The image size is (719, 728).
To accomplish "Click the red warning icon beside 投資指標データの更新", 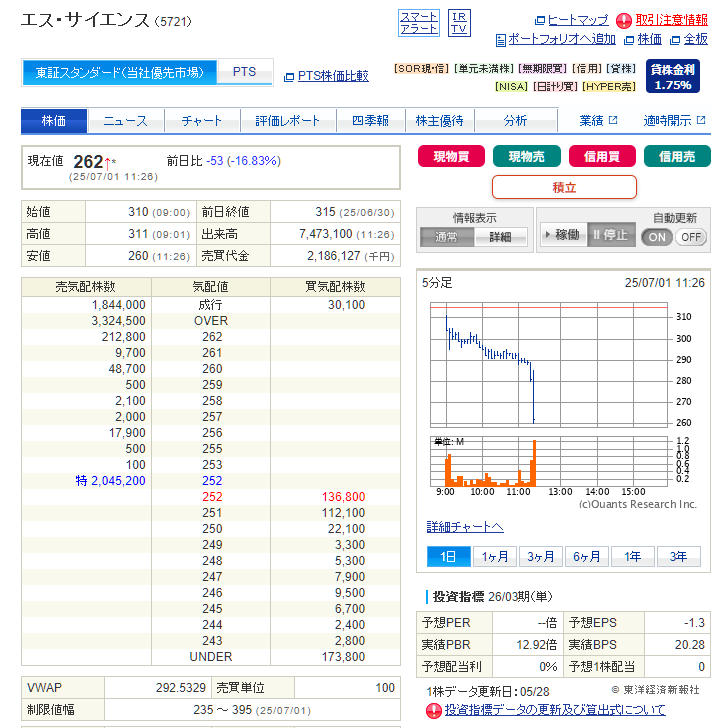I will click(x=434, y=710).
